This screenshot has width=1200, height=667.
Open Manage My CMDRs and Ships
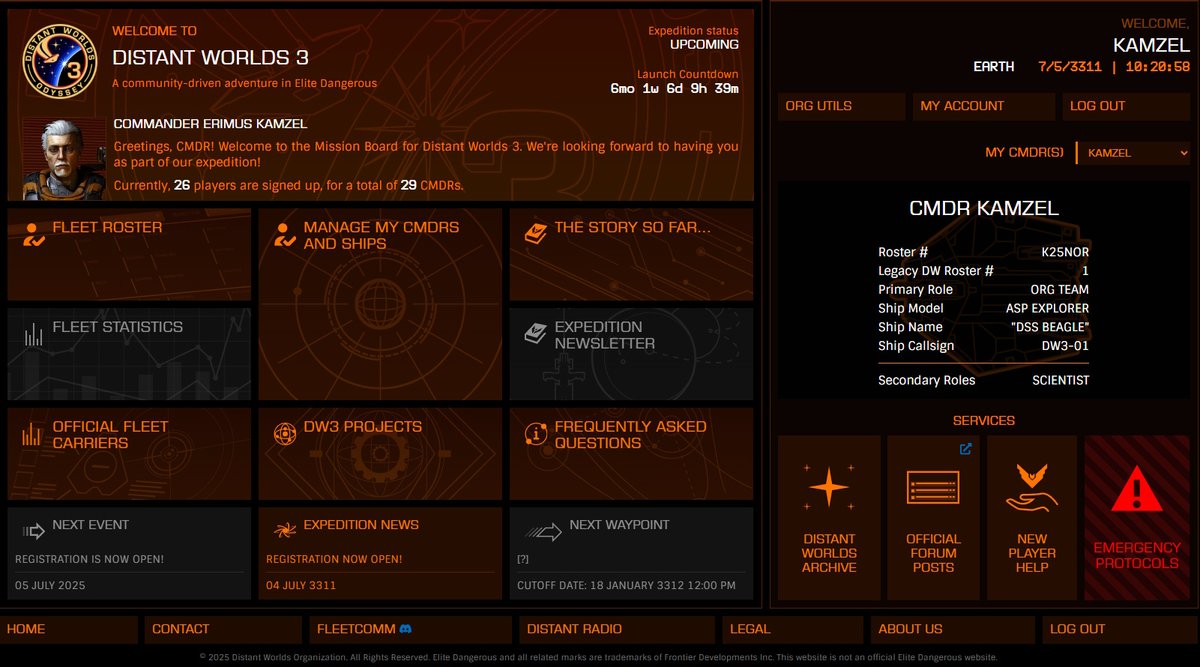tap(380, 304)
